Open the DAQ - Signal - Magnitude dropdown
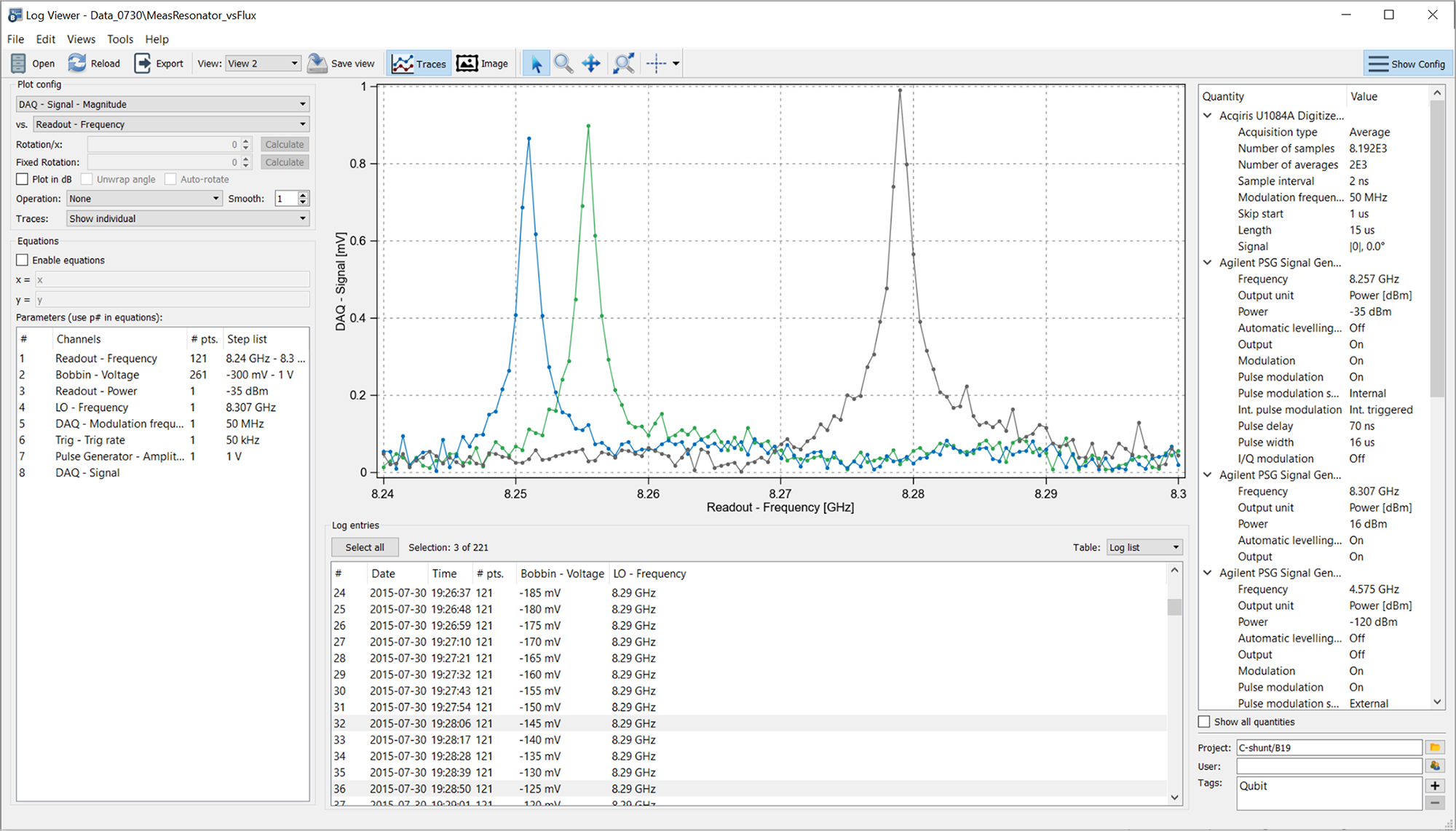Screen dimensions: 1456x831 [x=162, y=104]
